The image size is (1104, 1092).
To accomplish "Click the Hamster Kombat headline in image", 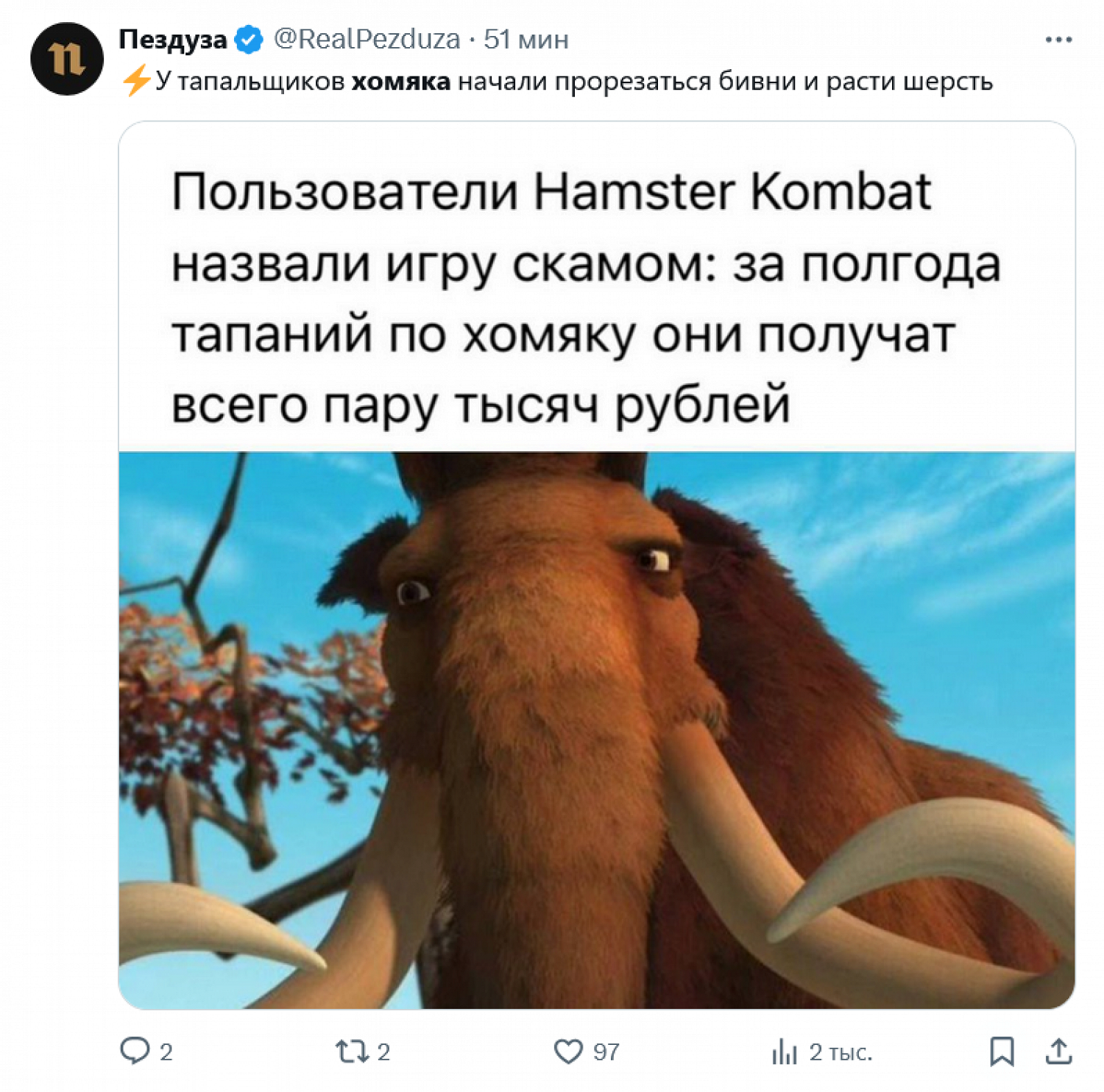I will (586, 298).
